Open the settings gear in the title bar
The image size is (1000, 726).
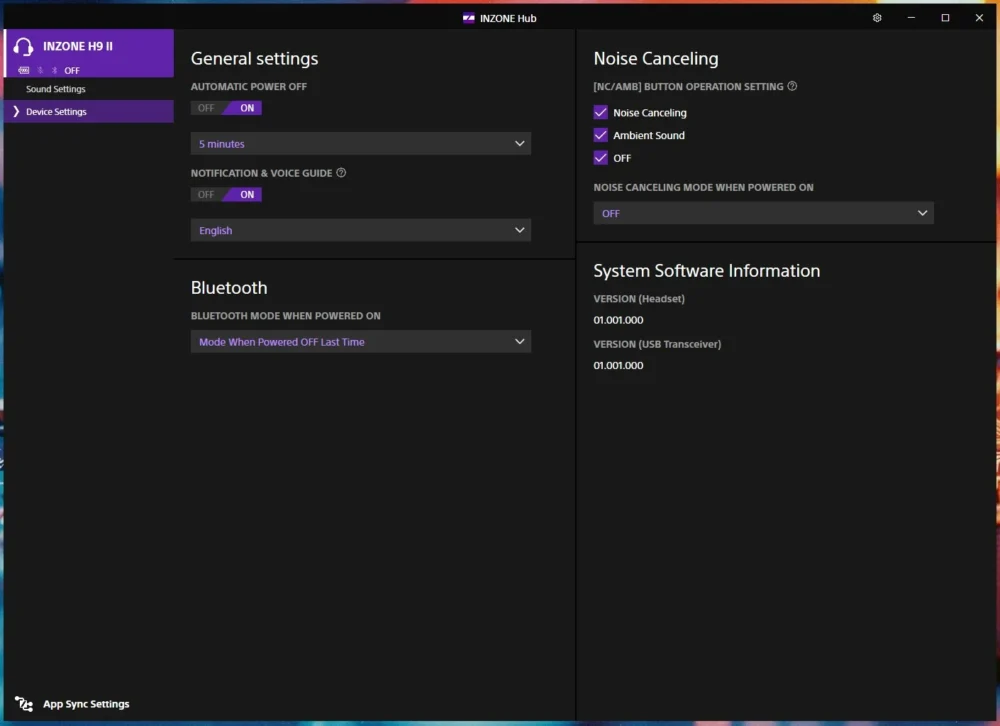coord(877,18)
